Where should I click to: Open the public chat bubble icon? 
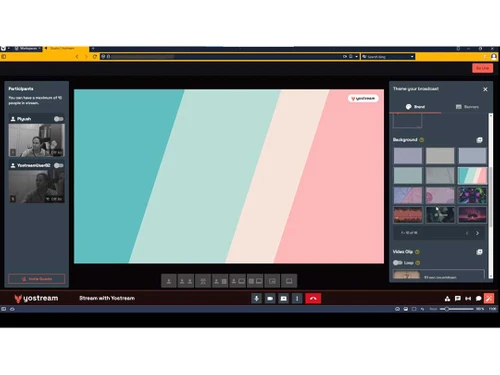click(x=479, y=299)
